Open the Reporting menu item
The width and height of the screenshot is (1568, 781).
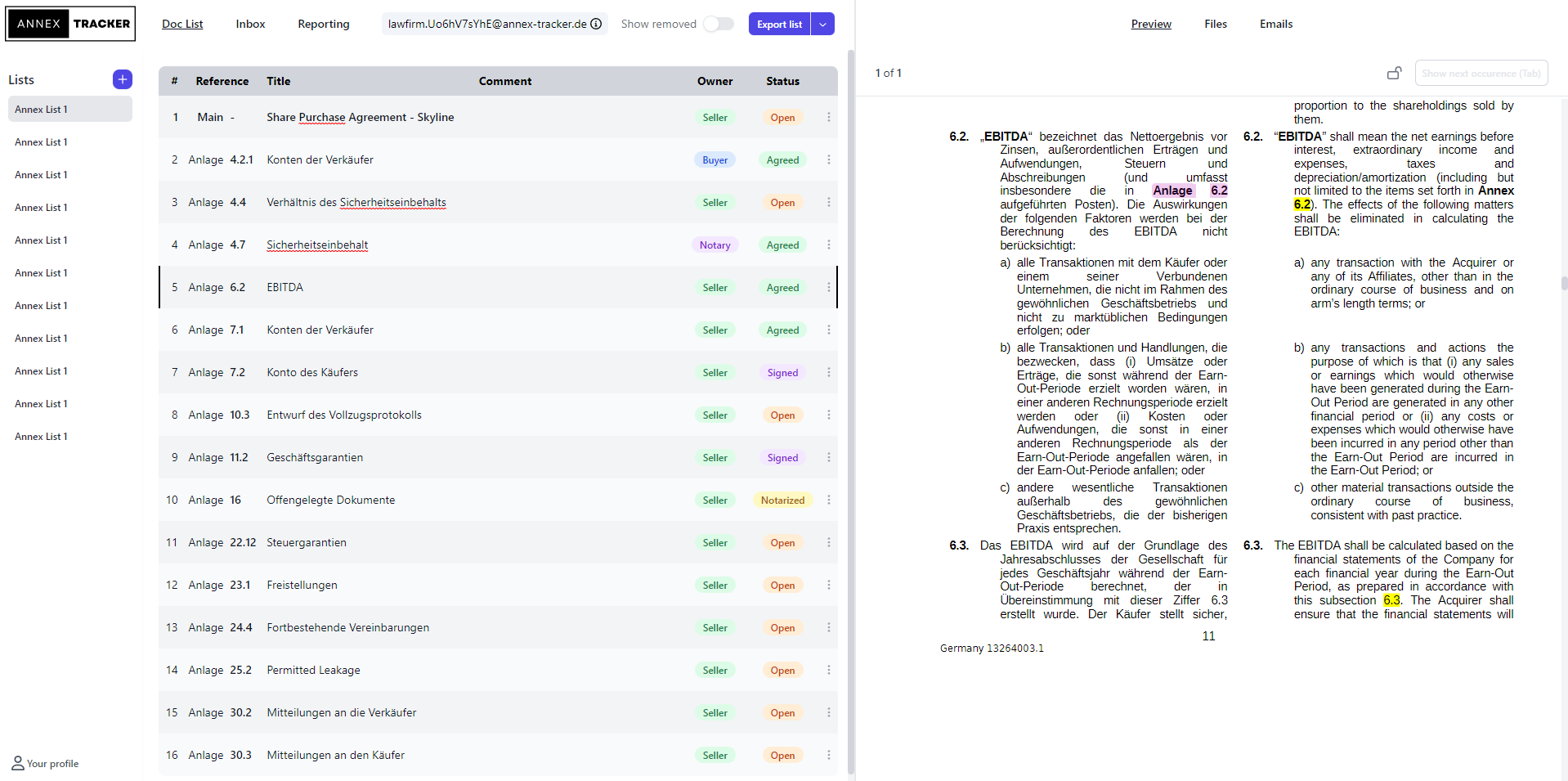point(323,24)
